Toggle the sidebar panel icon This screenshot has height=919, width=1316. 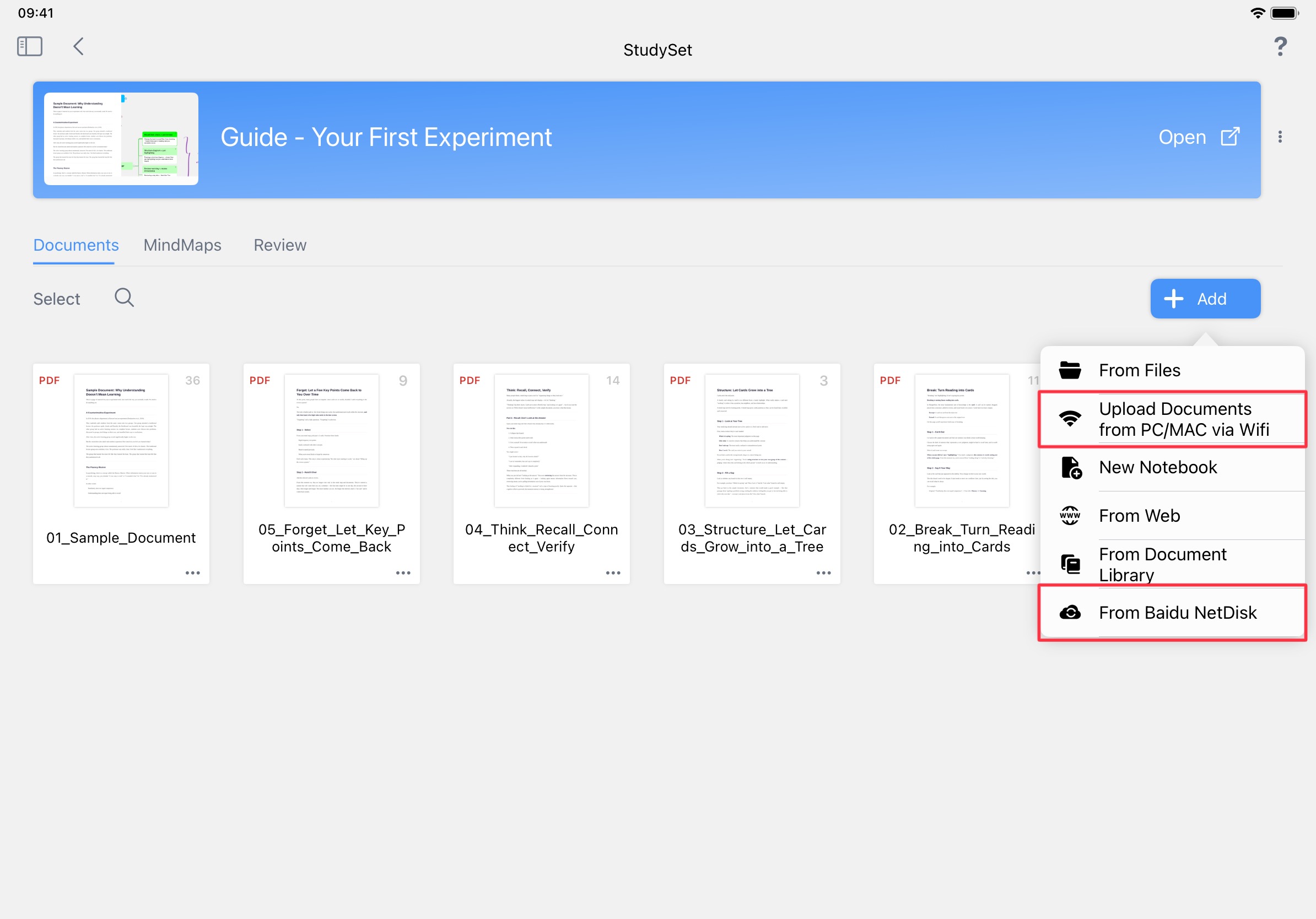coord(30,46)
